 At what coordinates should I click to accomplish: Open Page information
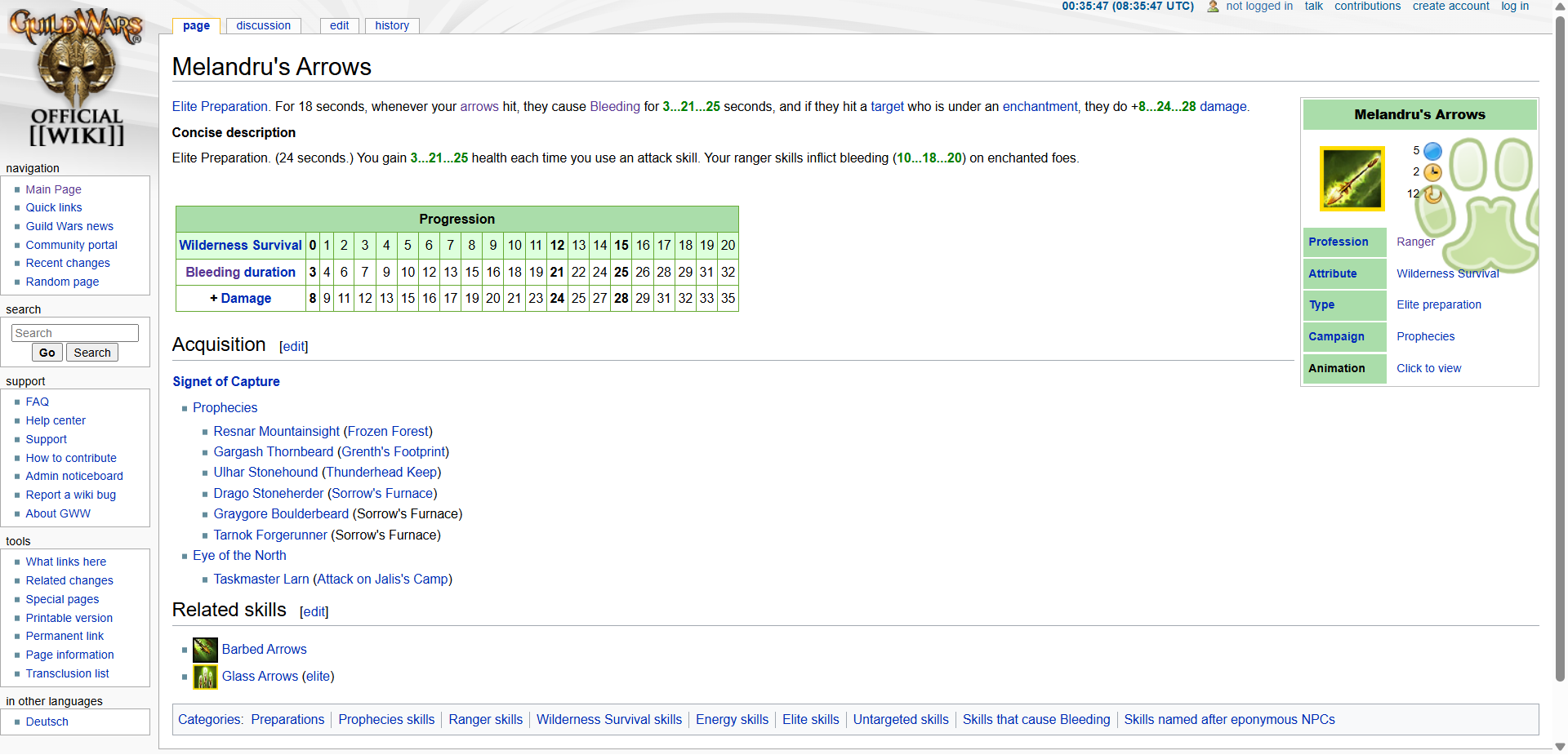70,655
